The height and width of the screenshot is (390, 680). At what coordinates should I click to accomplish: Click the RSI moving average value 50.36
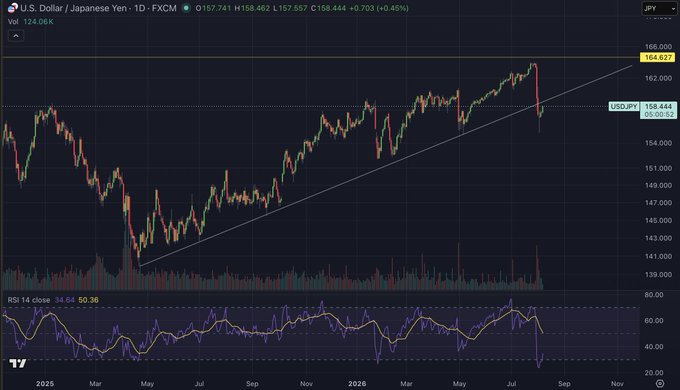coord(88,300)
